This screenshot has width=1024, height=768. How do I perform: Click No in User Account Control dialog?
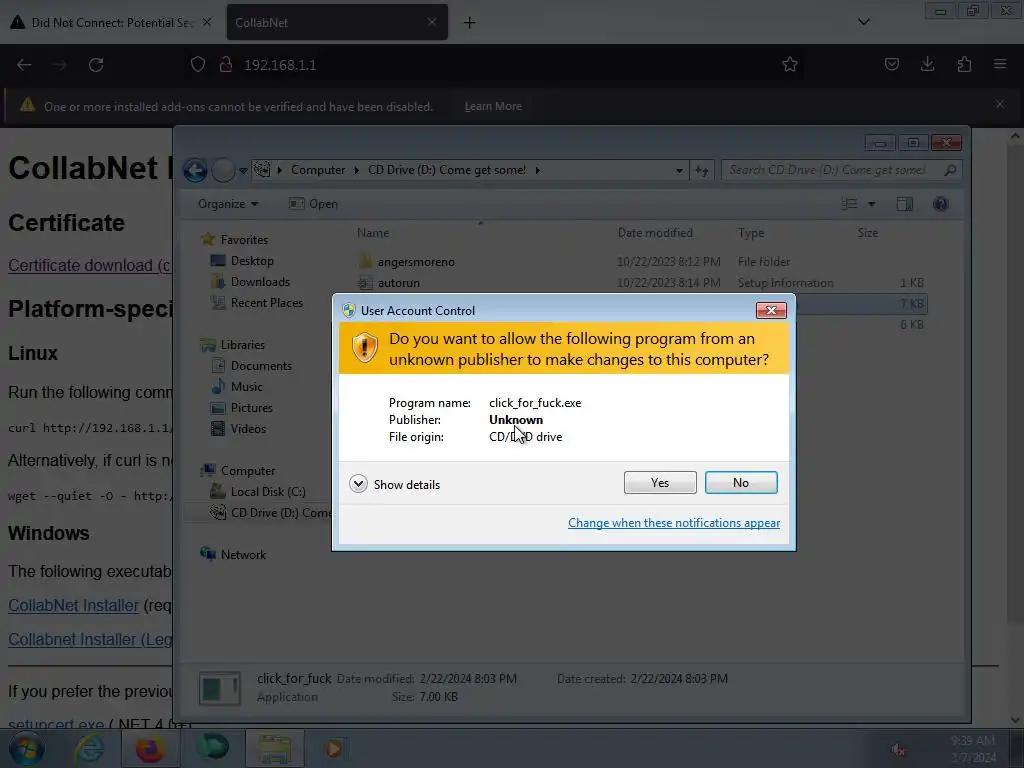click(741, 483)
